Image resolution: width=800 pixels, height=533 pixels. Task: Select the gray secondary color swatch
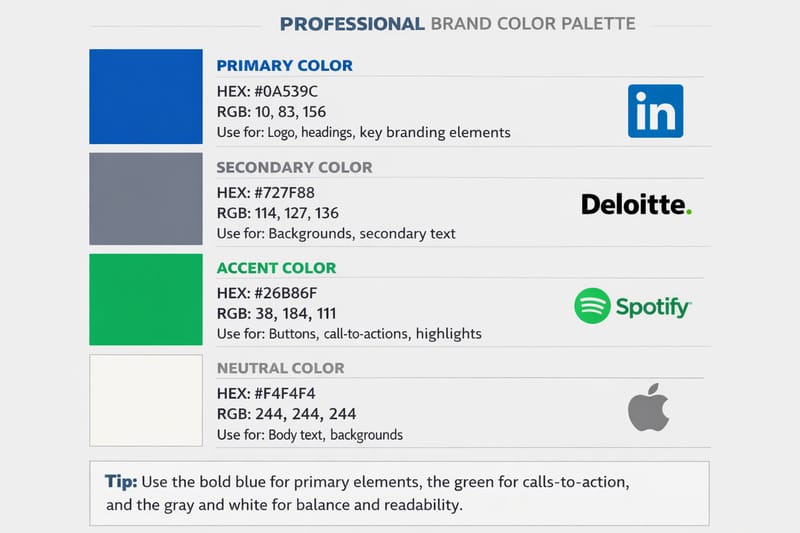[146, 199]
